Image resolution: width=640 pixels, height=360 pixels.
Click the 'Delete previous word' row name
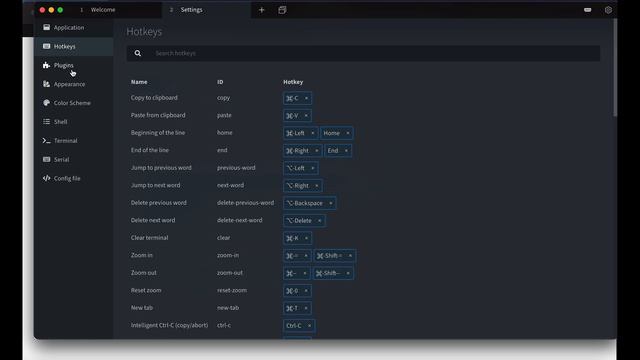coord(159,203)
